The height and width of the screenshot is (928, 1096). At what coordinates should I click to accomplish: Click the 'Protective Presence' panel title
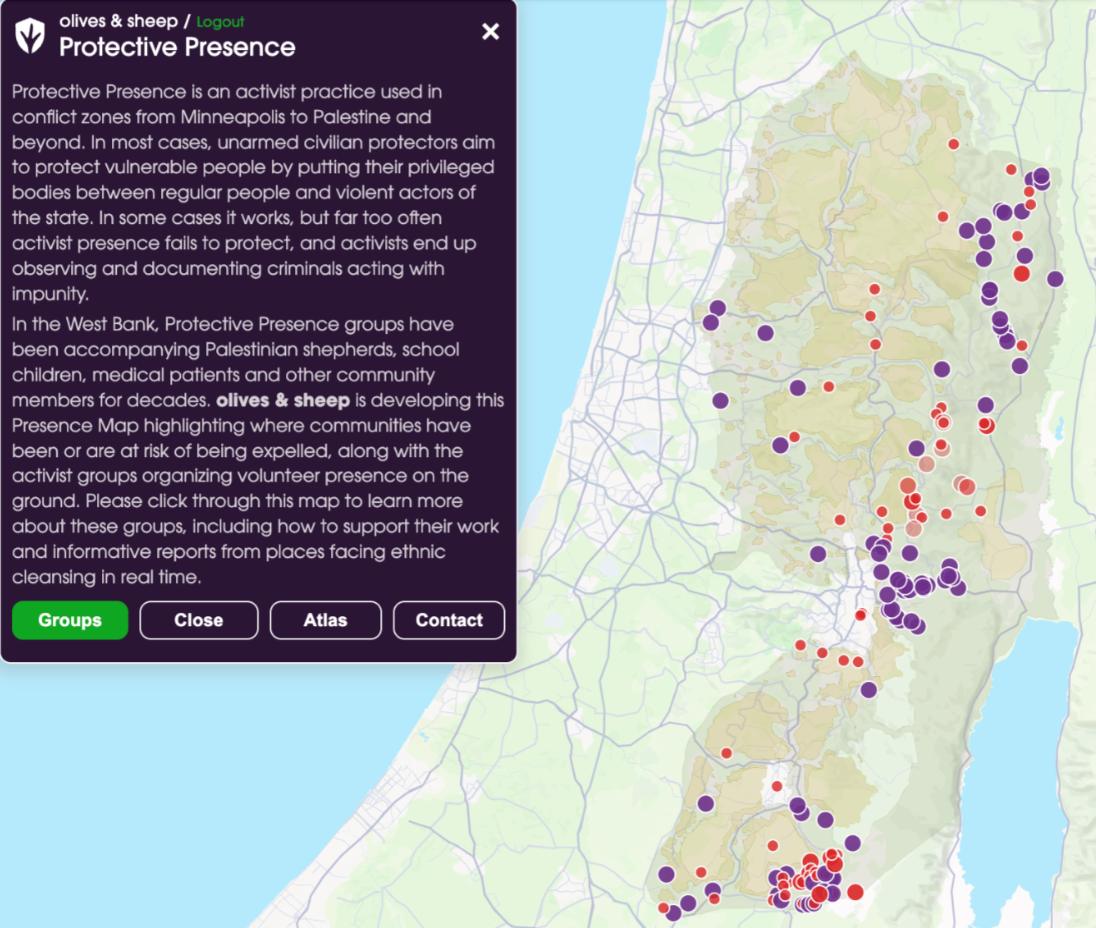(x=177, y=47)
